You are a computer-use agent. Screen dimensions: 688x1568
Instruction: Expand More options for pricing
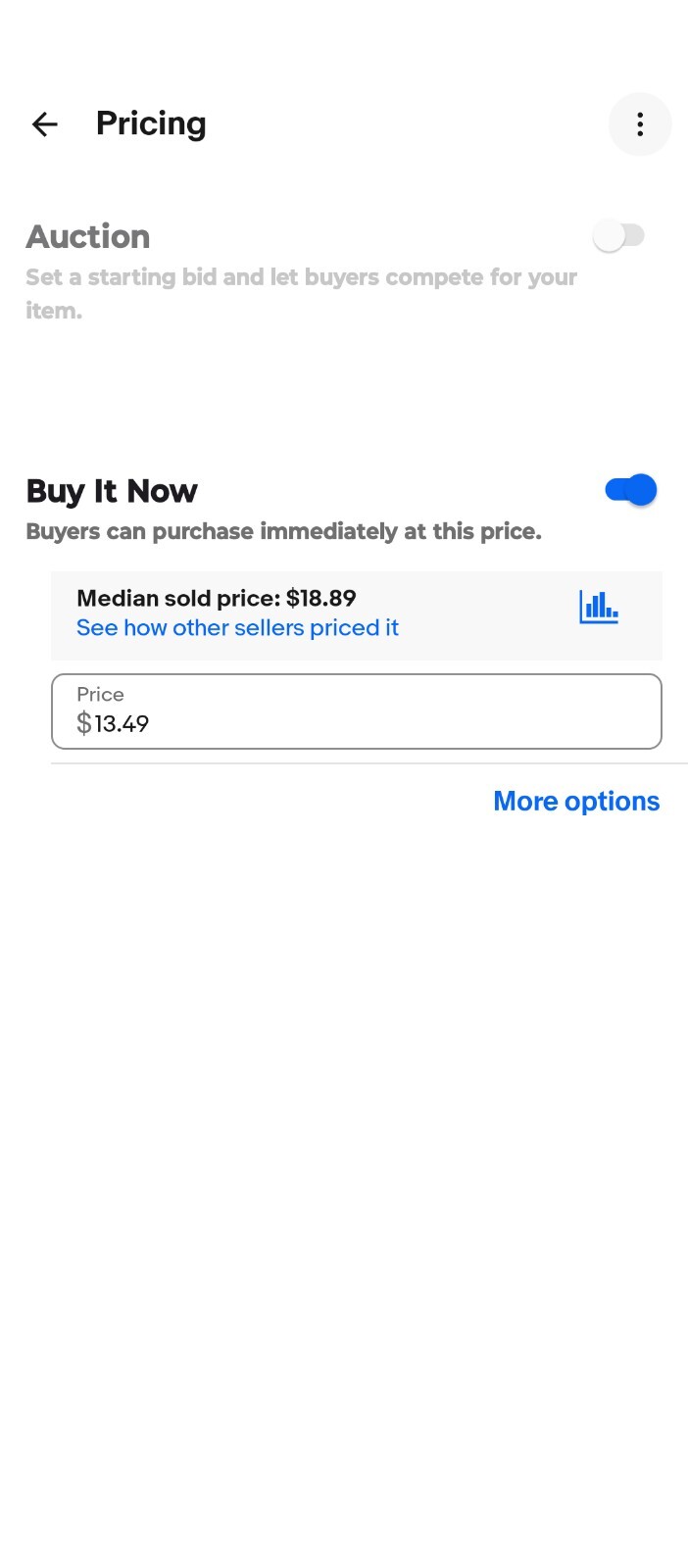(576, 802)
